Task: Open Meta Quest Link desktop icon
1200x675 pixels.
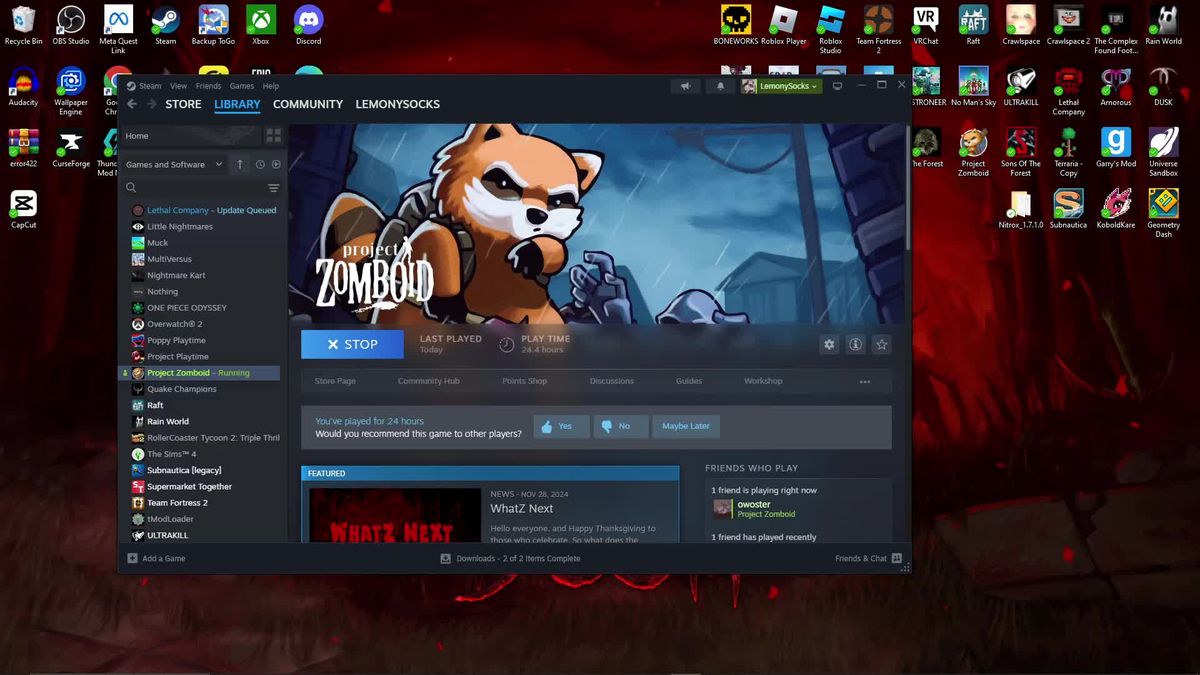Action: click(x=118, y=29)
